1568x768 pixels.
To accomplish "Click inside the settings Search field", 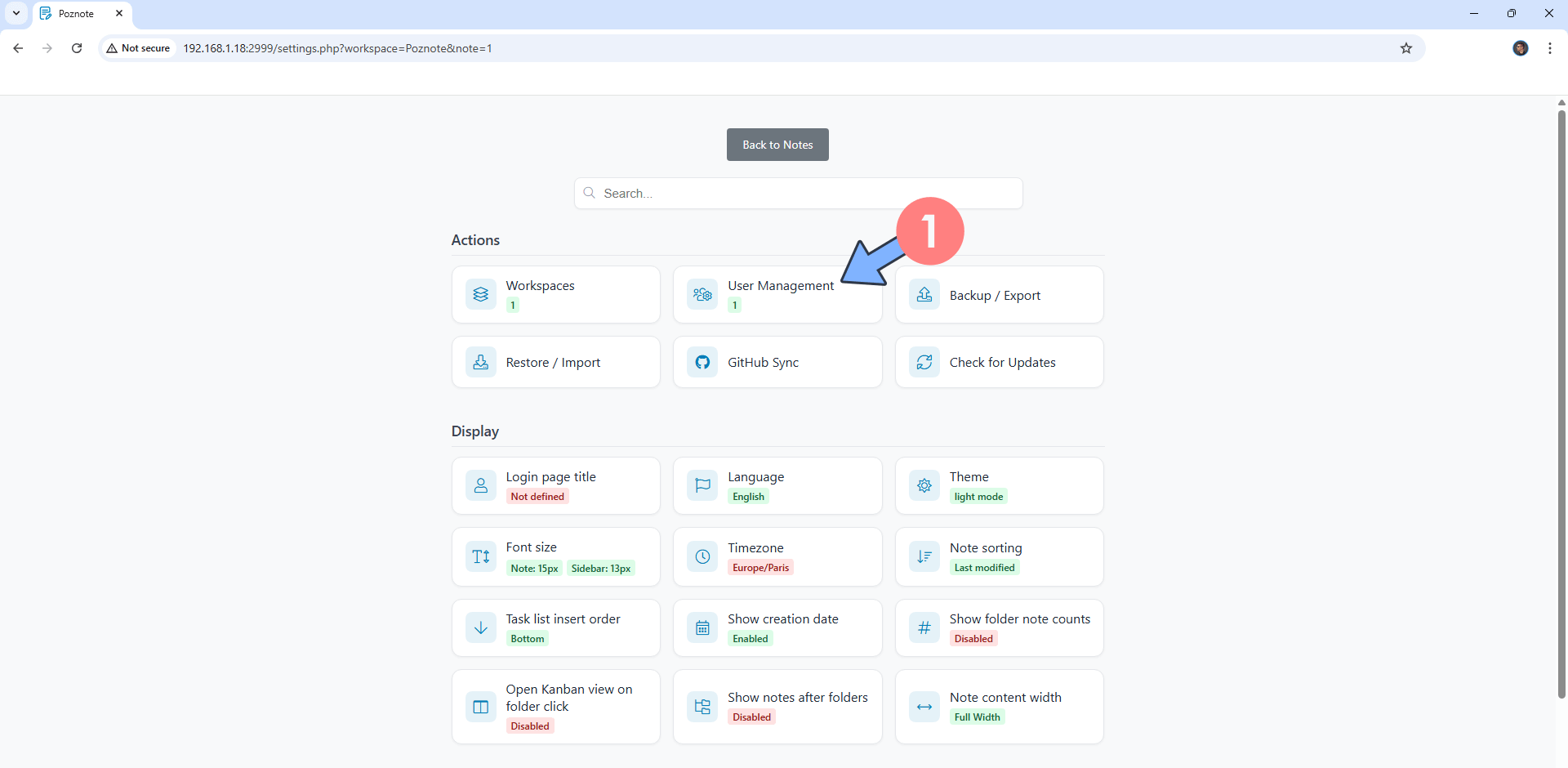I will pyautogui.click(x=798, y=193).
